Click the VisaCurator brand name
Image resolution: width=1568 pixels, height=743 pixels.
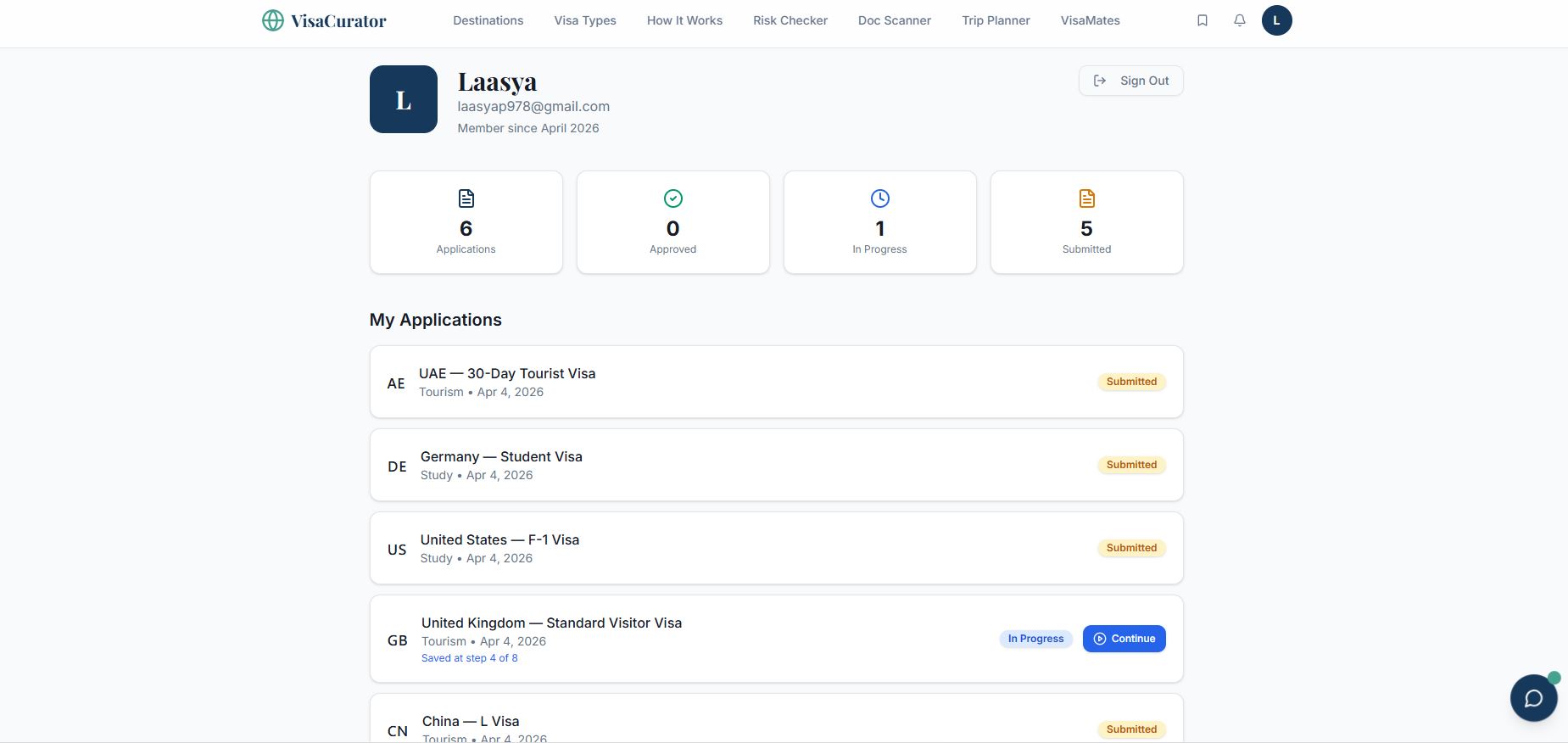[x=338, y=21]
